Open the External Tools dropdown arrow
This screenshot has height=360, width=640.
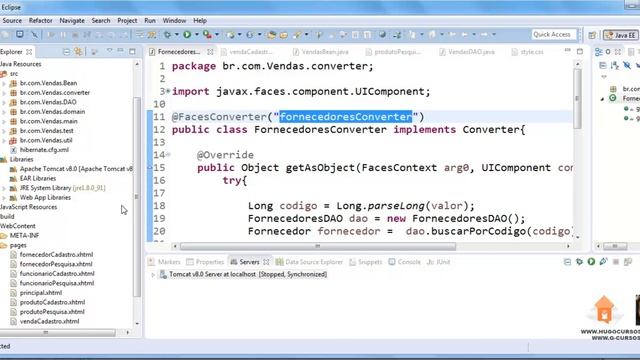[217, 35]
